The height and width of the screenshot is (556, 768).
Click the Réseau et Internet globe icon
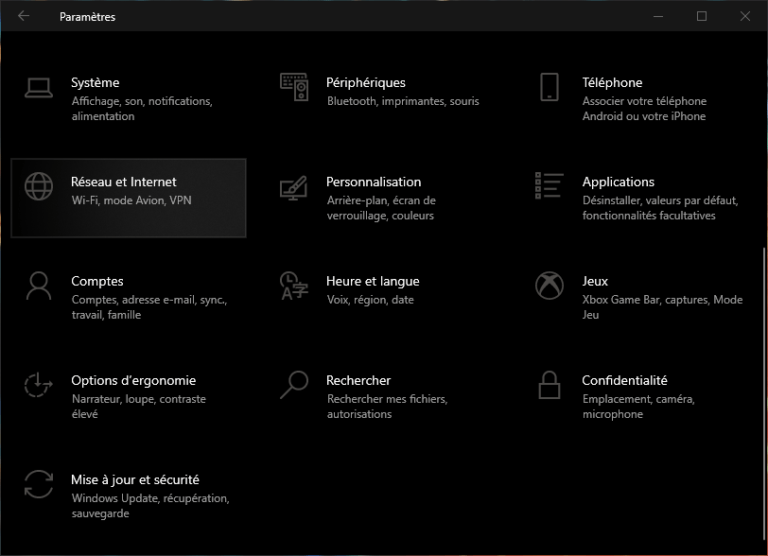click(x=39, y=187)
